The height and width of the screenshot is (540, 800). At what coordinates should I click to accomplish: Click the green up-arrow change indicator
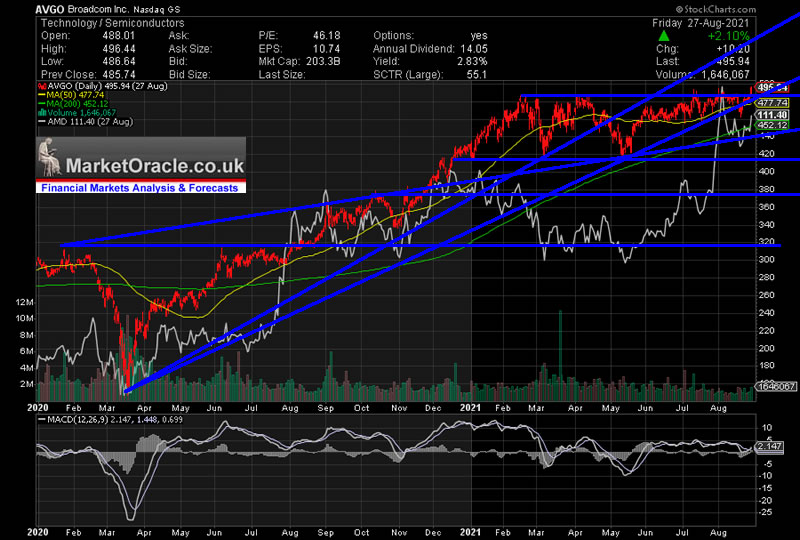664,36
